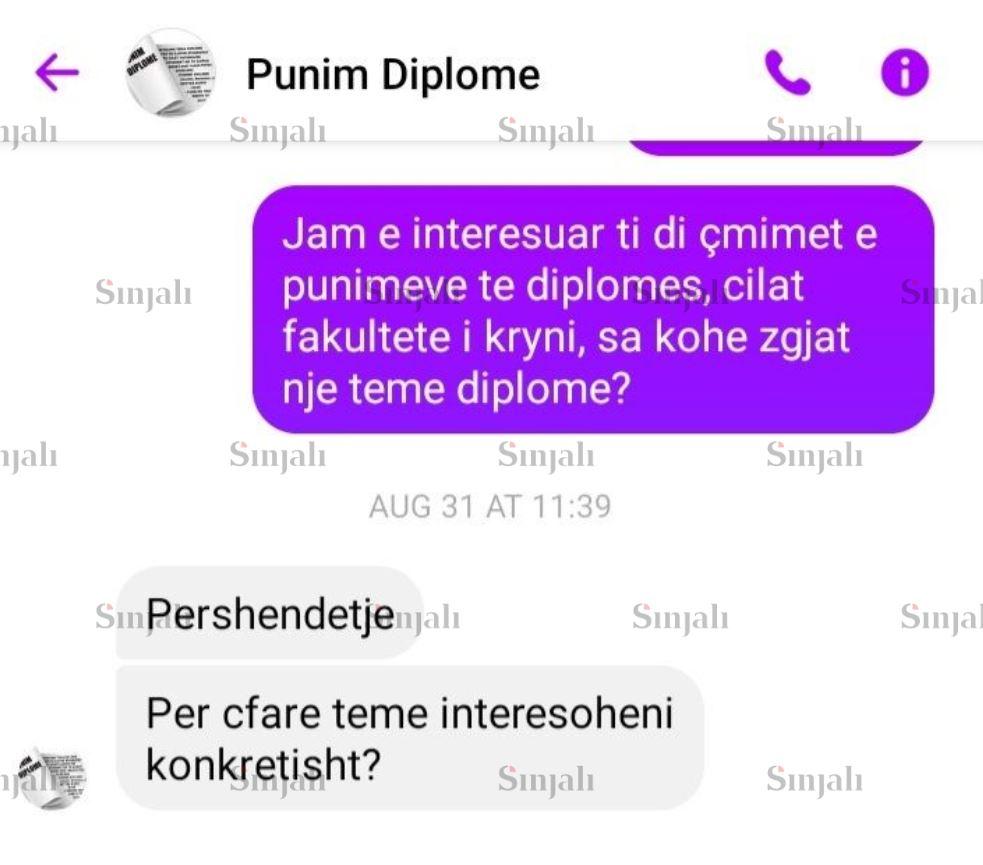Tap the partially hidden purple bubble at top
Screen dimensions: 983x865
coord(775,147)
